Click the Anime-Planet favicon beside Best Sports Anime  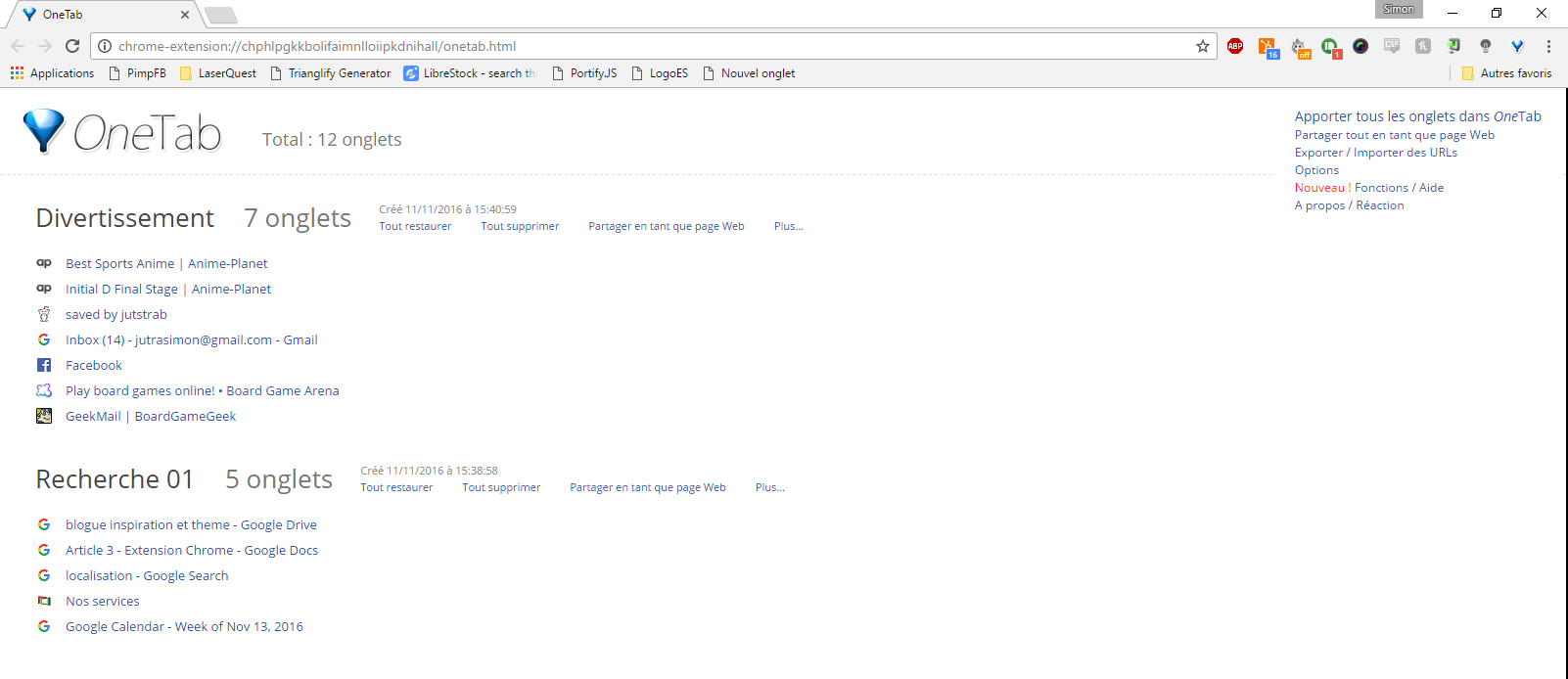44,263
